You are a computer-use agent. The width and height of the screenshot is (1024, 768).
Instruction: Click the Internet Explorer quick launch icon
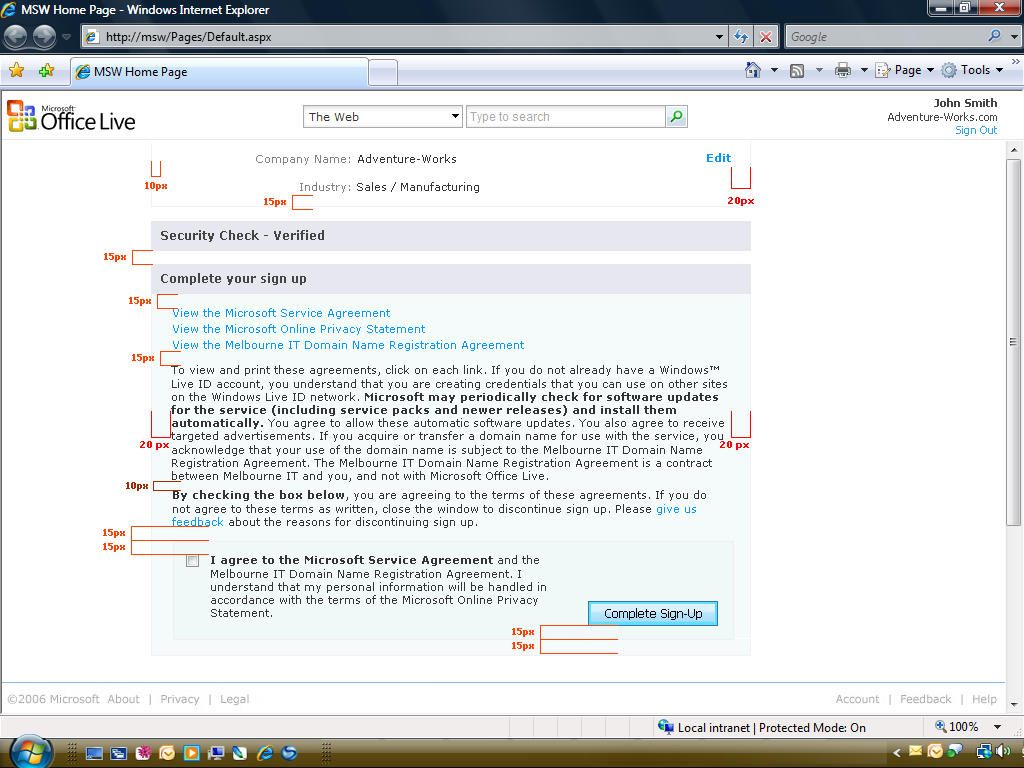point(264,754)
